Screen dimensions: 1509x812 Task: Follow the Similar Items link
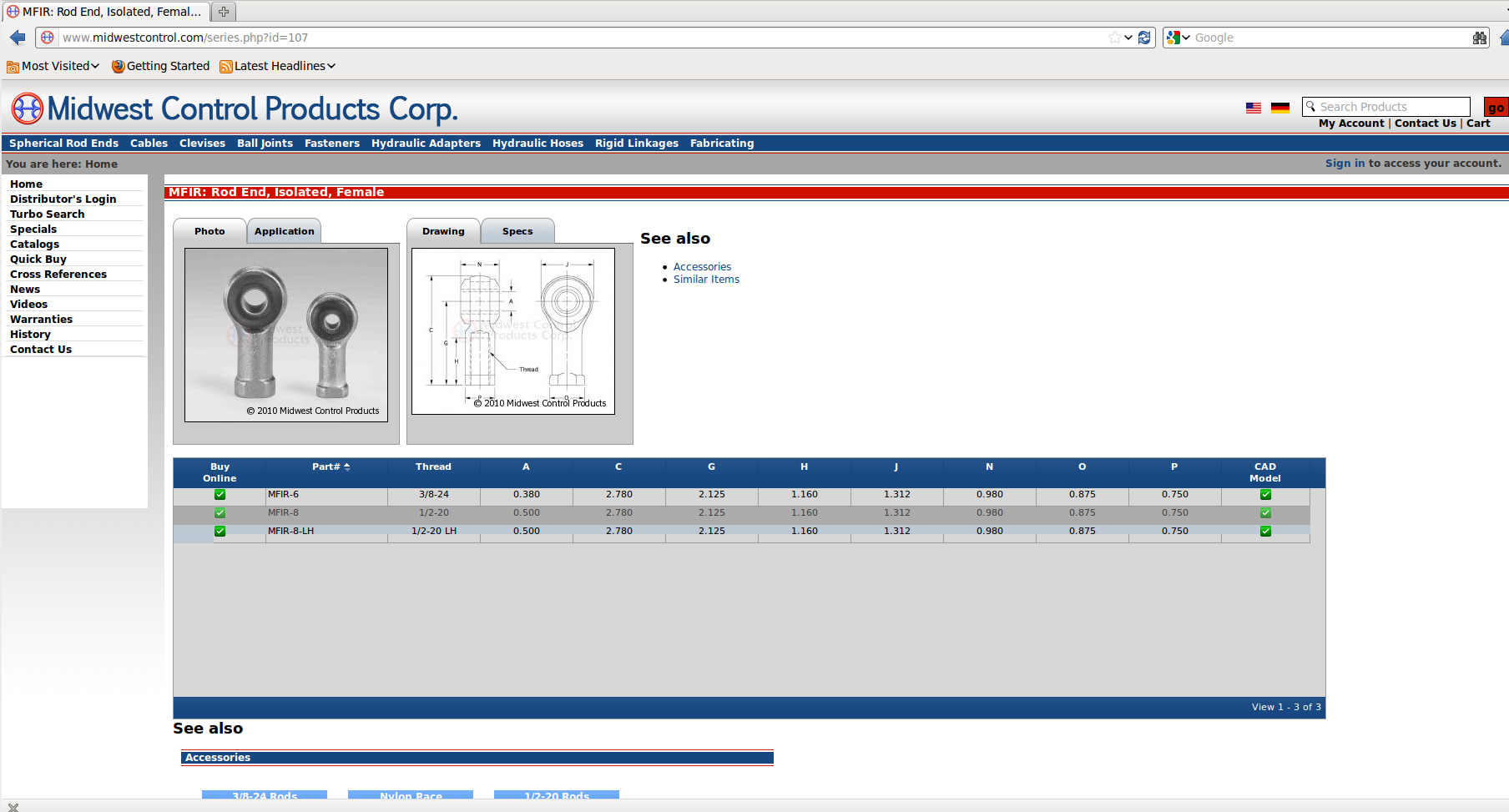pos(706,280)
